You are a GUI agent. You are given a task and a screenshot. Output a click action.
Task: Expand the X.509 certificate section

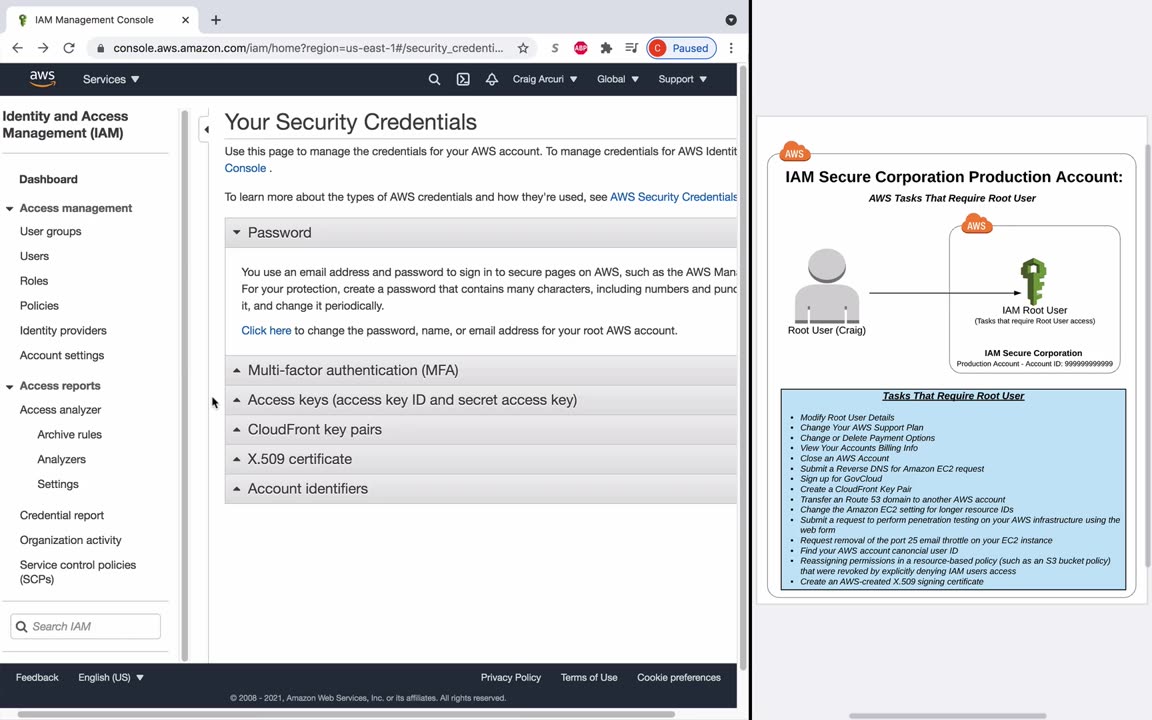click(480, 459)
